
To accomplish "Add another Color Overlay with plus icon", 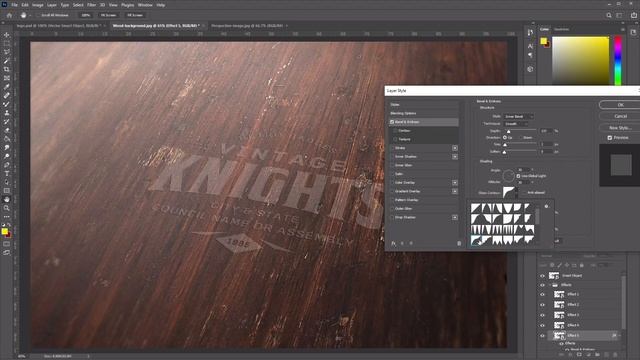I will coord(455,182).
